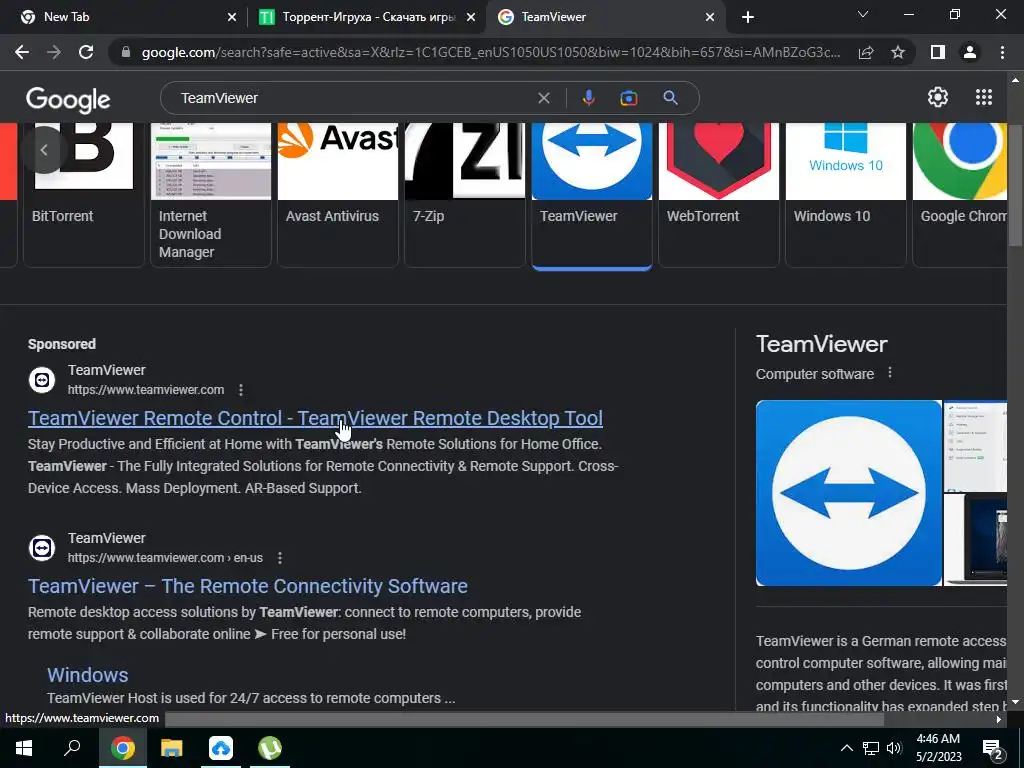Share this page from the address bar
The height and width of the screenshot is (768, 1024).
[866, 52]
